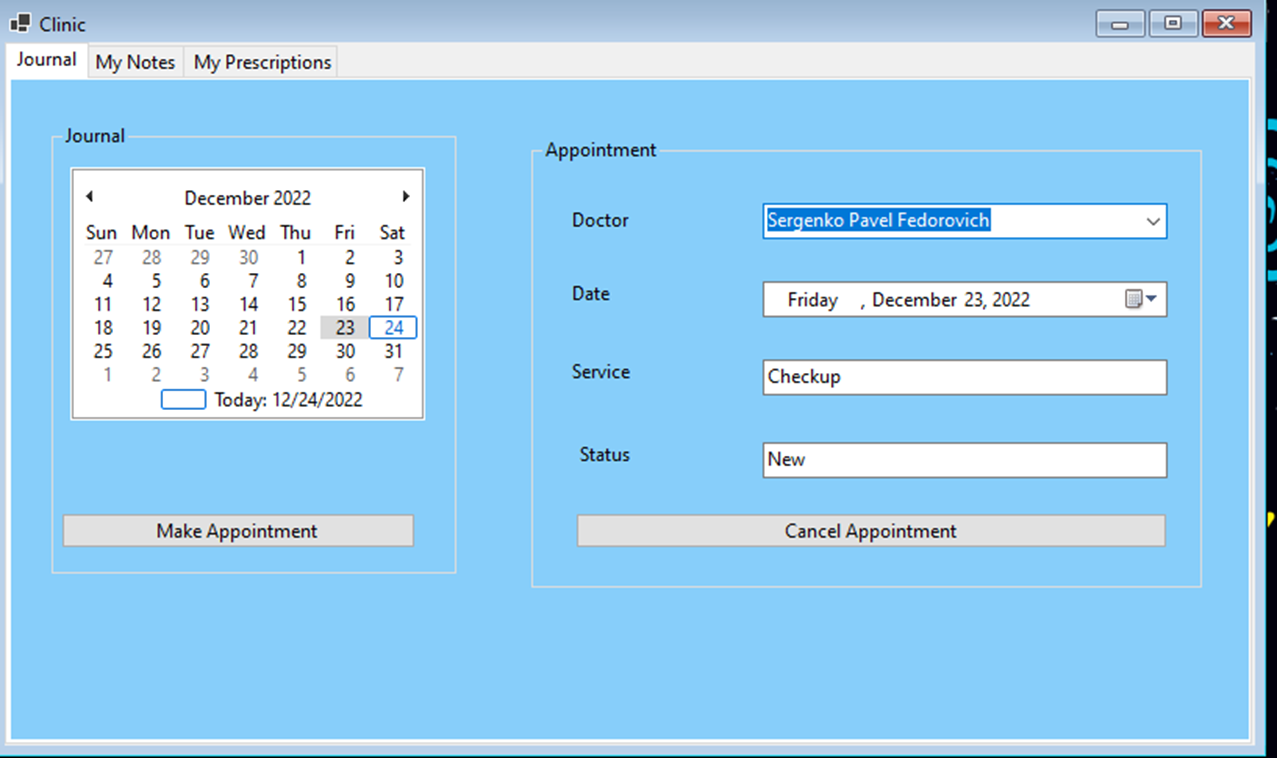Select December 21 in the calendar
This screenshot has width=1277, height=758.
pyautogui.click(x=248, y=328)
